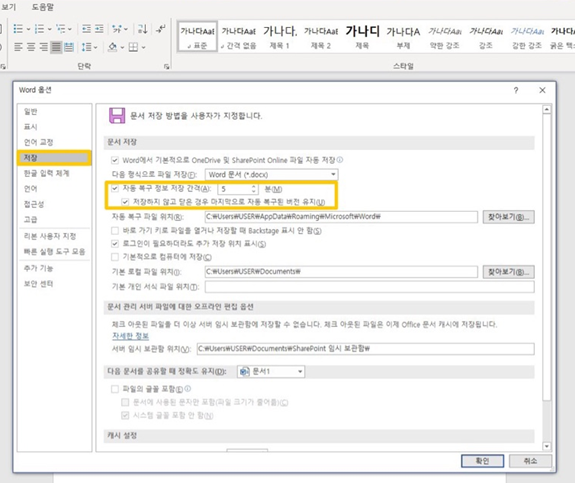Click 자동 복구 파일 위치 path field
Viewport: 575px width, 483px height.
click(x=341, y=217)
